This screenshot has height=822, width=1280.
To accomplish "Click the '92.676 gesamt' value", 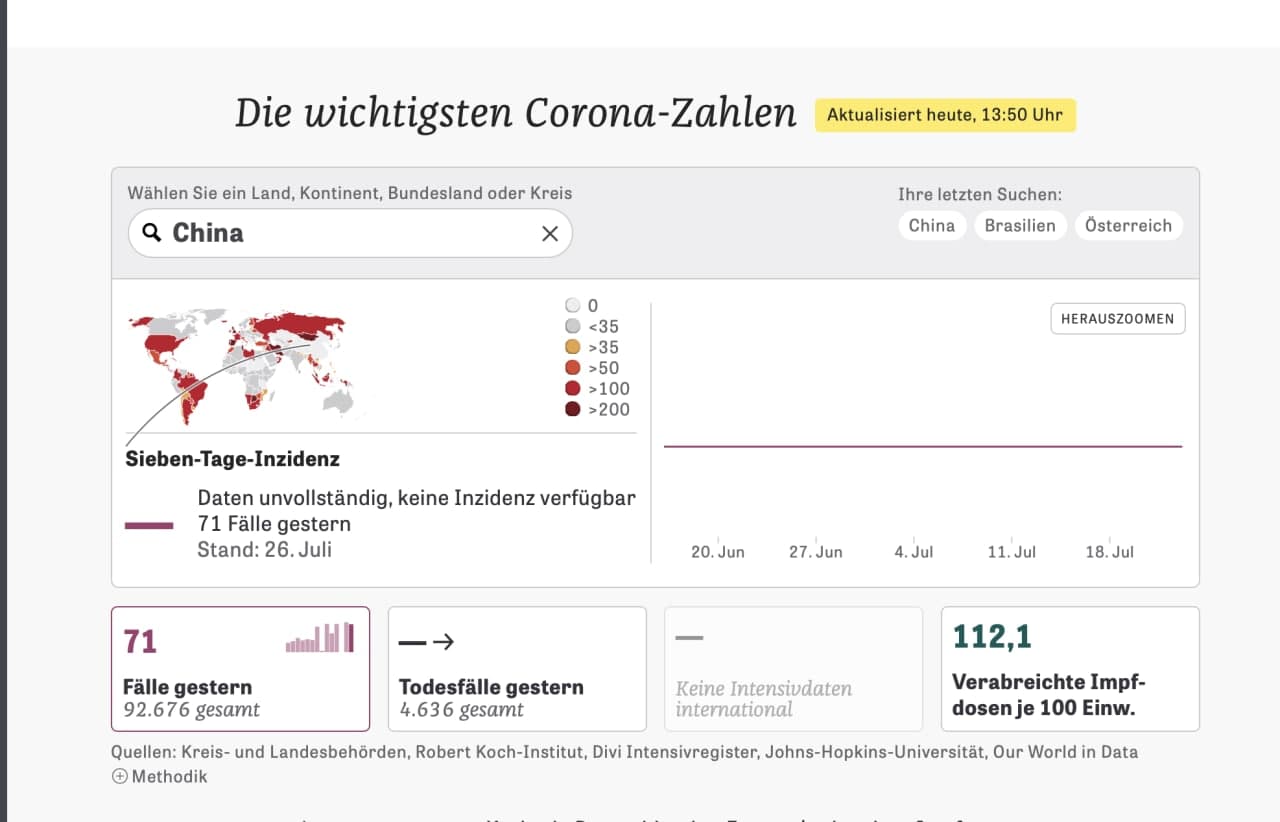I will click(x=191, y=710).
